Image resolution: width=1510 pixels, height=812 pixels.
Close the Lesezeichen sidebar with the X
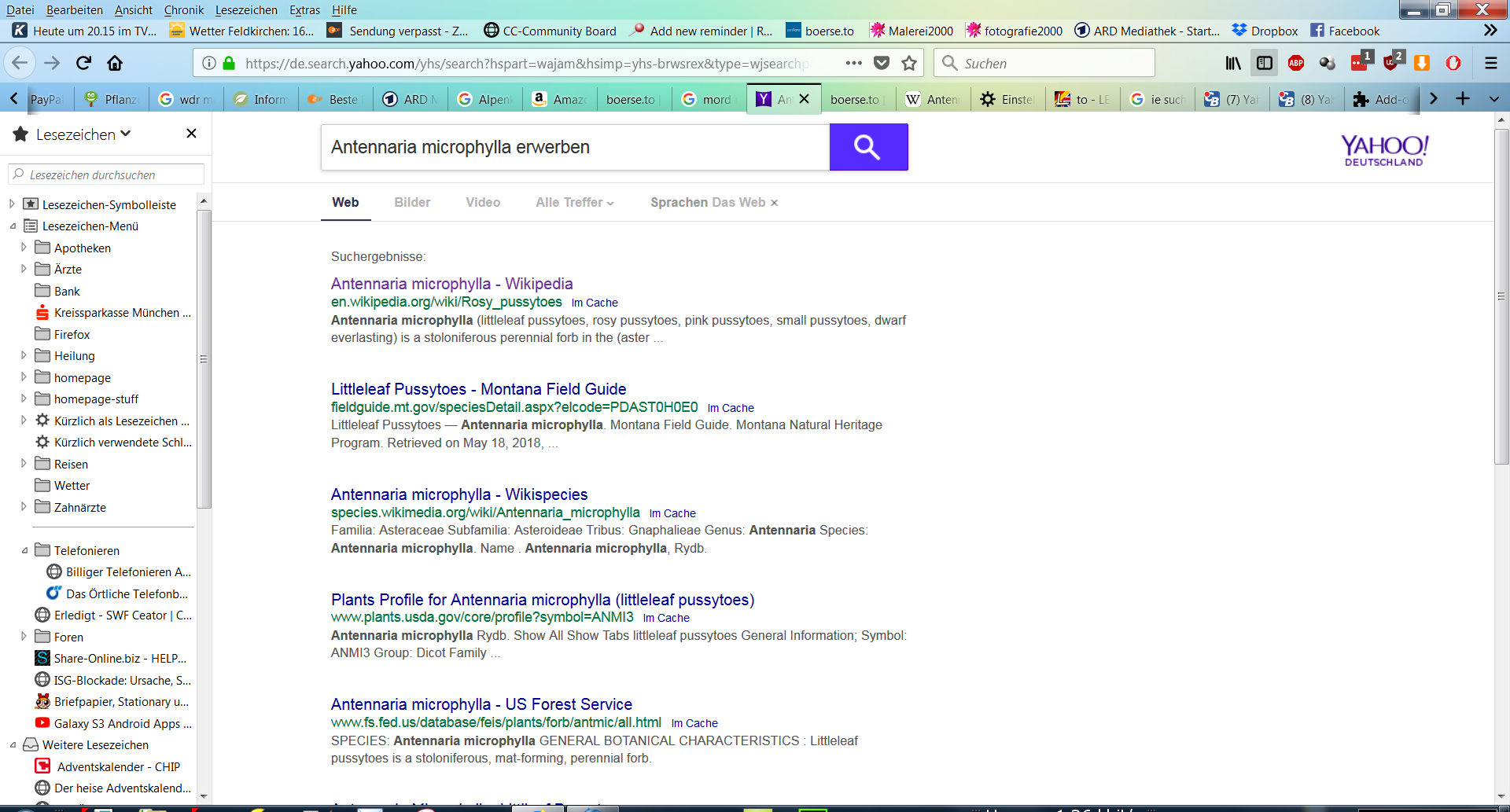(x=191, y=134)
